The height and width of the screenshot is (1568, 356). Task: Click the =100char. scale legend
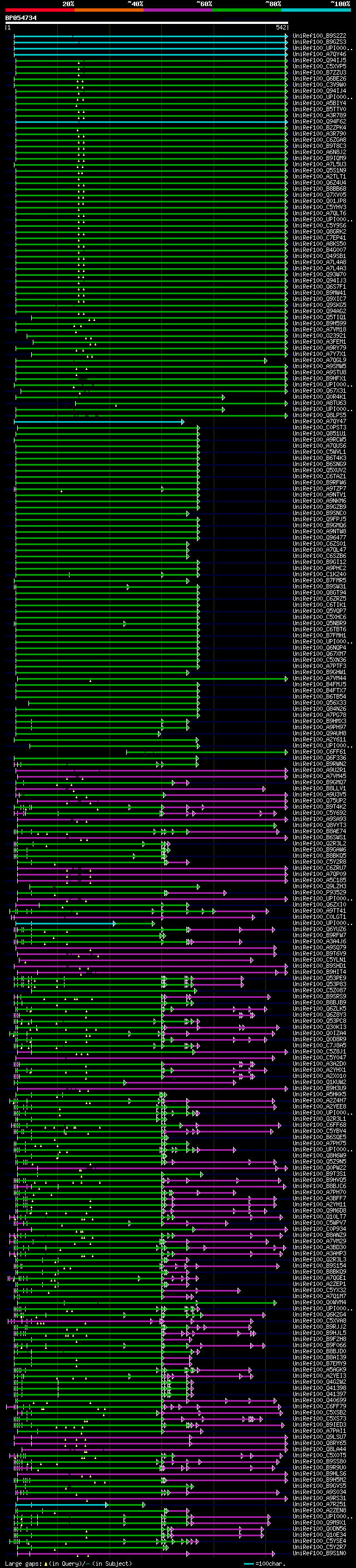click(x=265, y=1564)
